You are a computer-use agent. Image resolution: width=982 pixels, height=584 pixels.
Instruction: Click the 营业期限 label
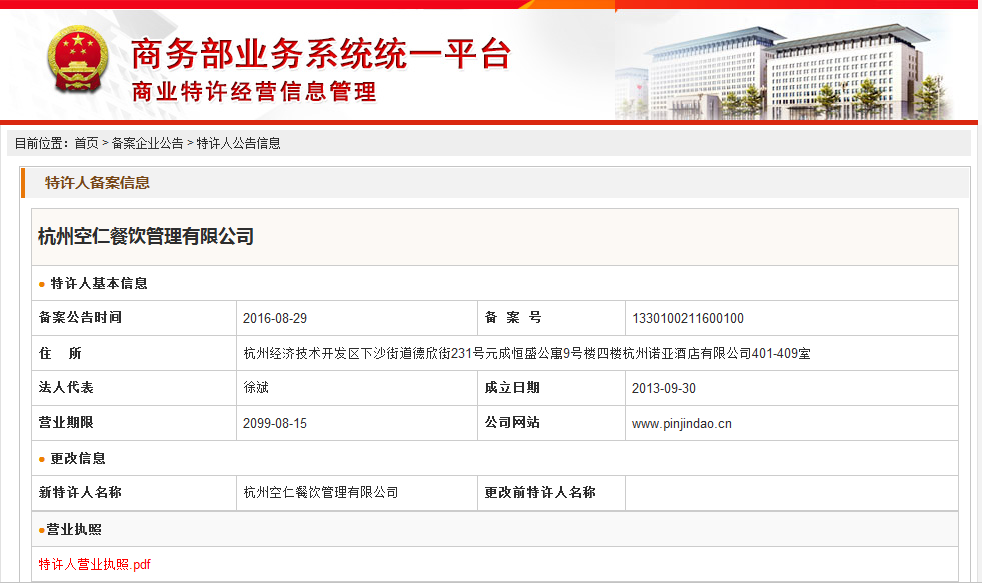tap(66, 423)
